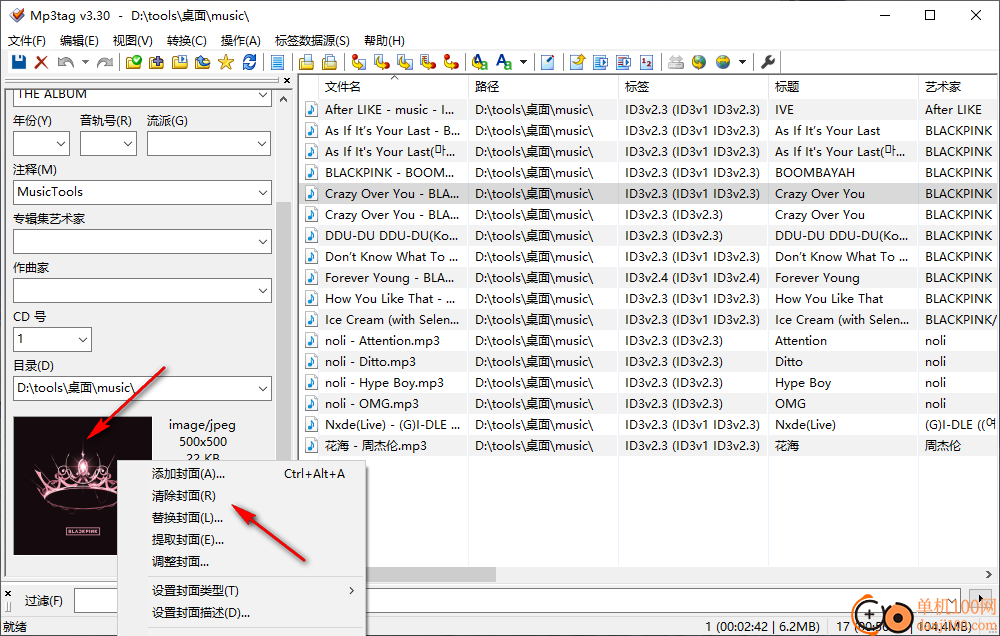Click the Filename to Filename convert icon

click(x=404, y=62)
